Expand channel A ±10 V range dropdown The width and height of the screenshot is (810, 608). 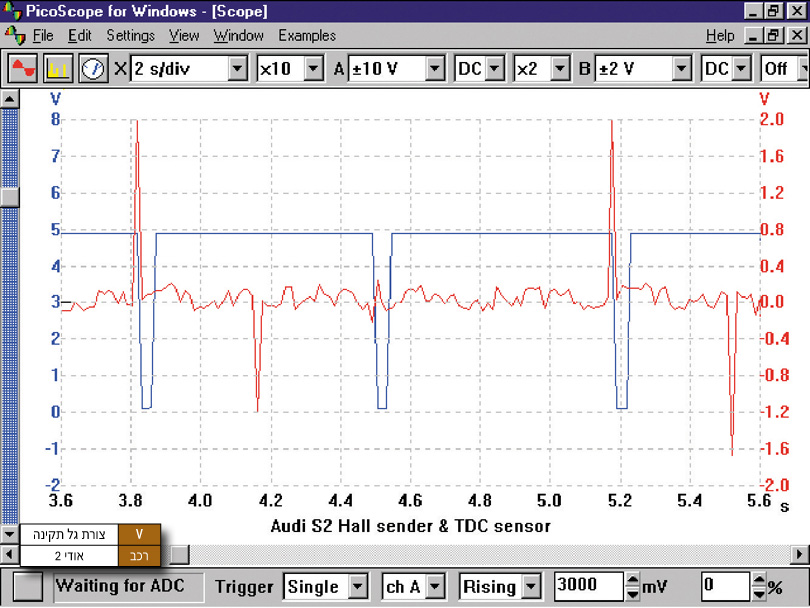point(435,69)
